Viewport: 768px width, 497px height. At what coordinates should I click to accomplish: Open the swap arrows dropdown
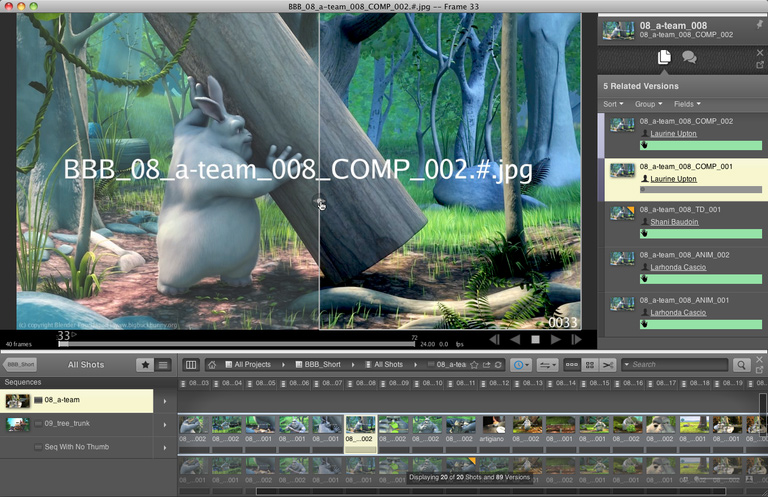[x=547, y=365]
